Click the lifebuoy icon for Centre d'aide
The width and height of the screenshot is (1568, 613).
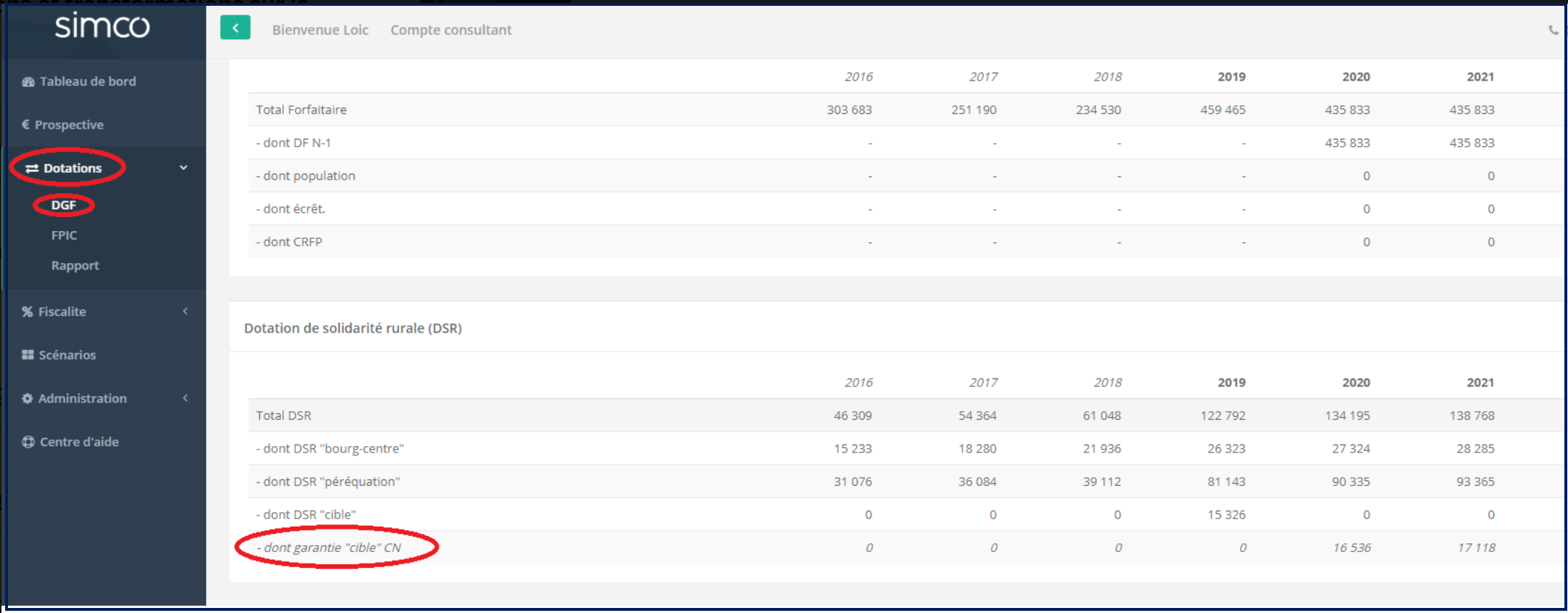click(28, 442)
